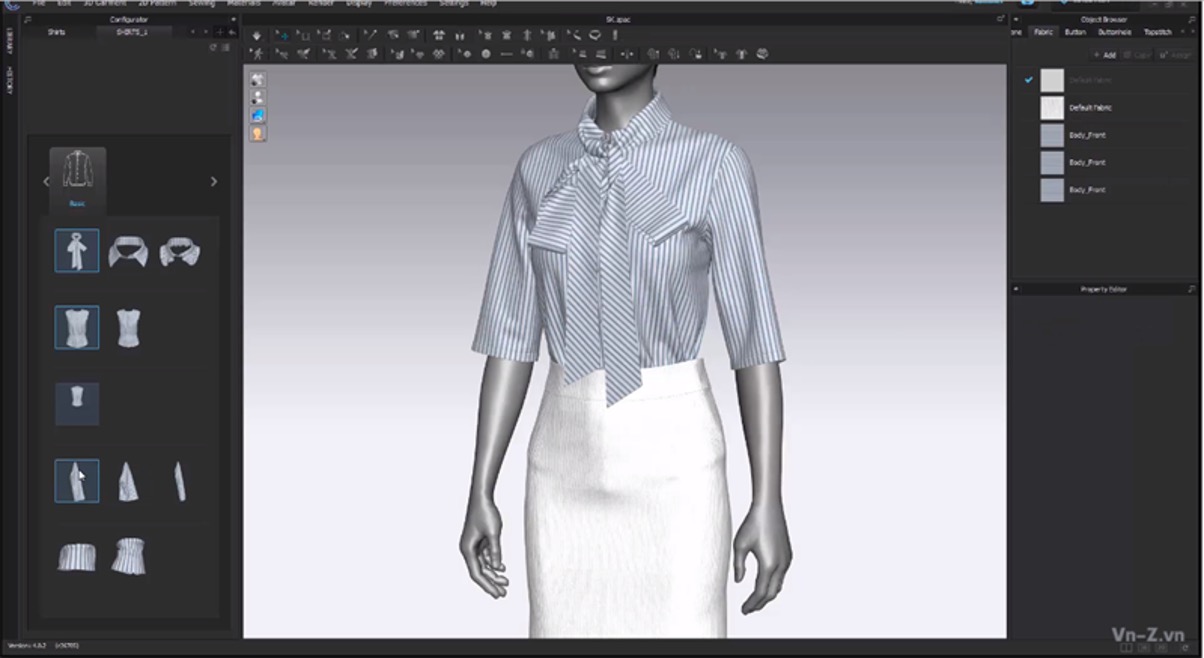The image size is (1204, 658).
Task: Open the LIBRARY vertical side tab
Action: [x=9, y=41]
